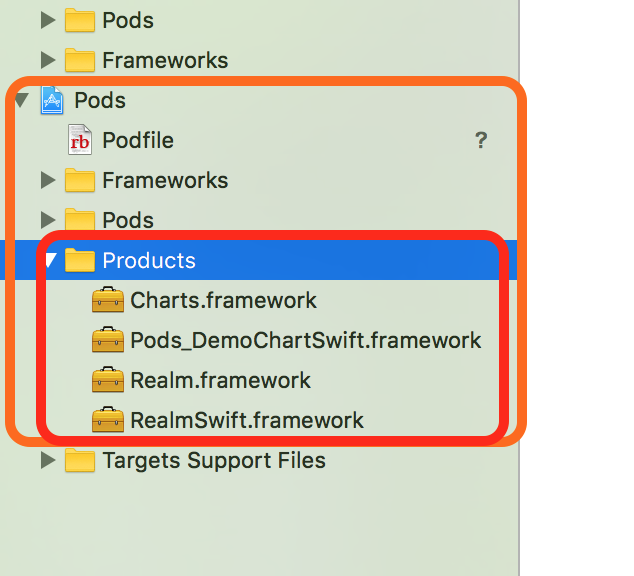Select the Pods Xcode project blueprint icon
The height and width of the screenshot is (576, 634).
(x=52, y=100)
